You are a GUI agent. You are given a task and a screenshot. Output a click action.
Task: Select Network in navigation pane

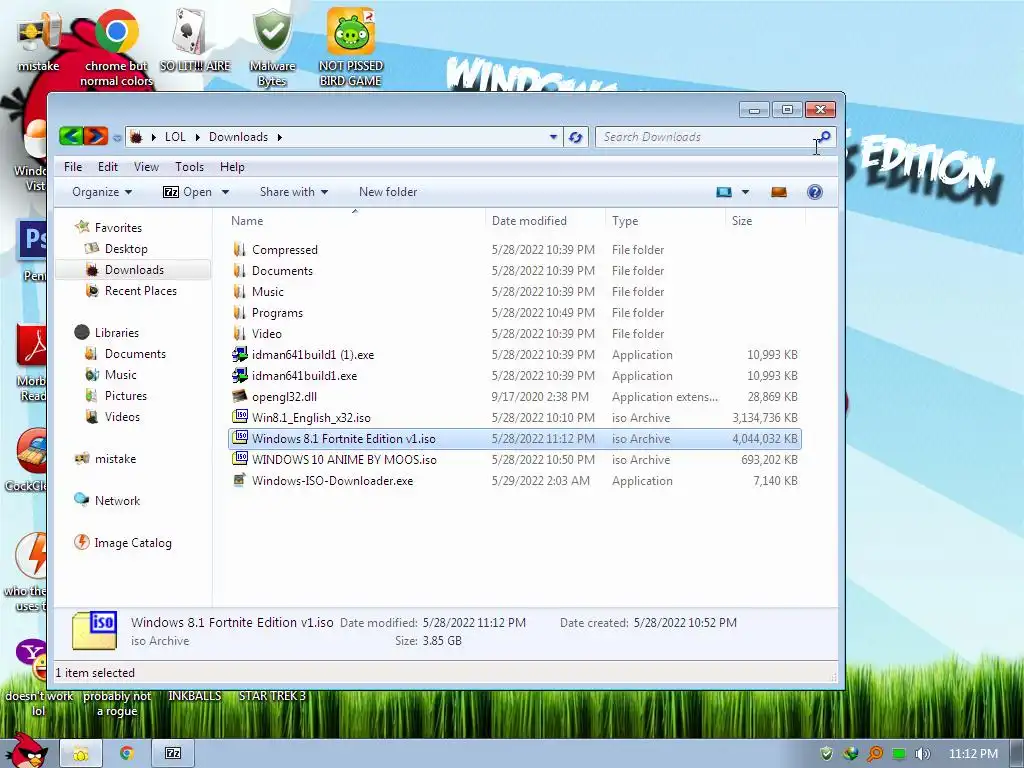click(117, 501)
